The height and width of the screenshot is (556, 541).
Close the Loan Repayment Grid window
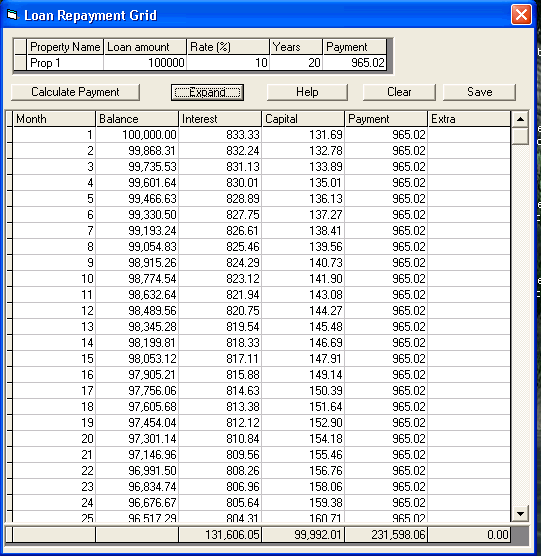[x=521, y=15]
